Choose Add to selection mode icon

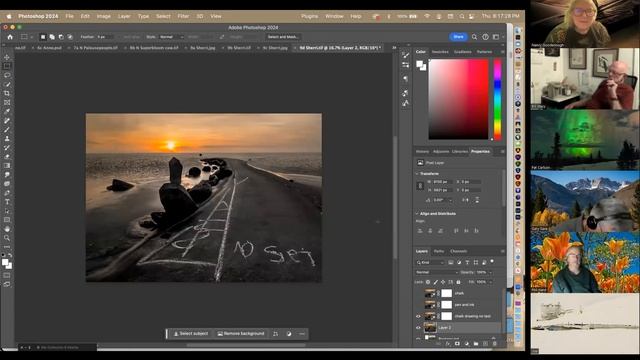tap(52, 37)
